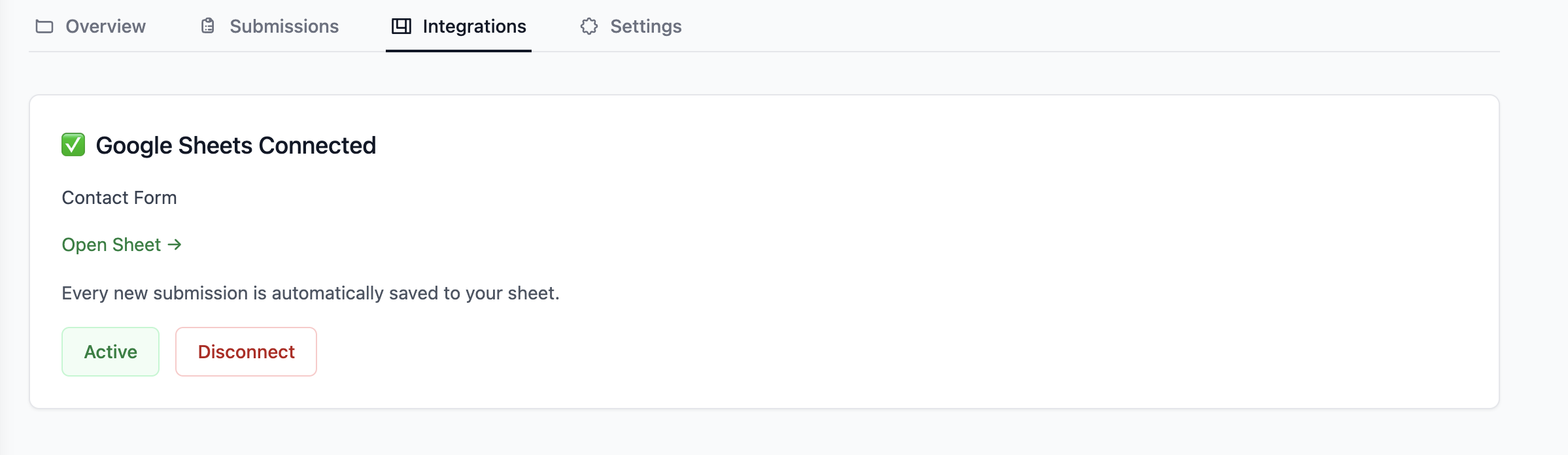
Task: Switch to the Overview tab
Action: pyautogui.click(x=105, y=27)
